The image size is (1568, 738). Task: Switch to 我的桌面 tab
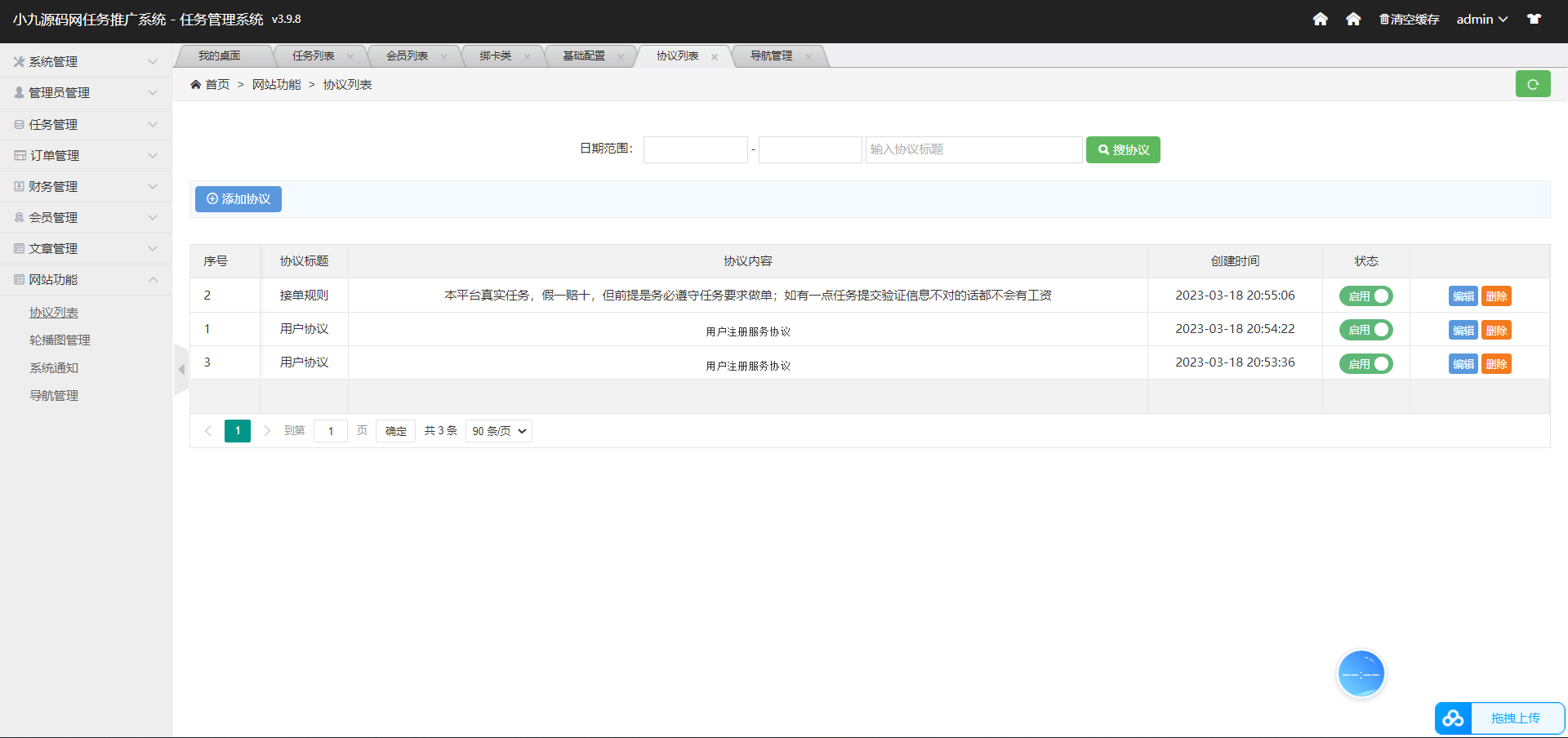(220, 56)
